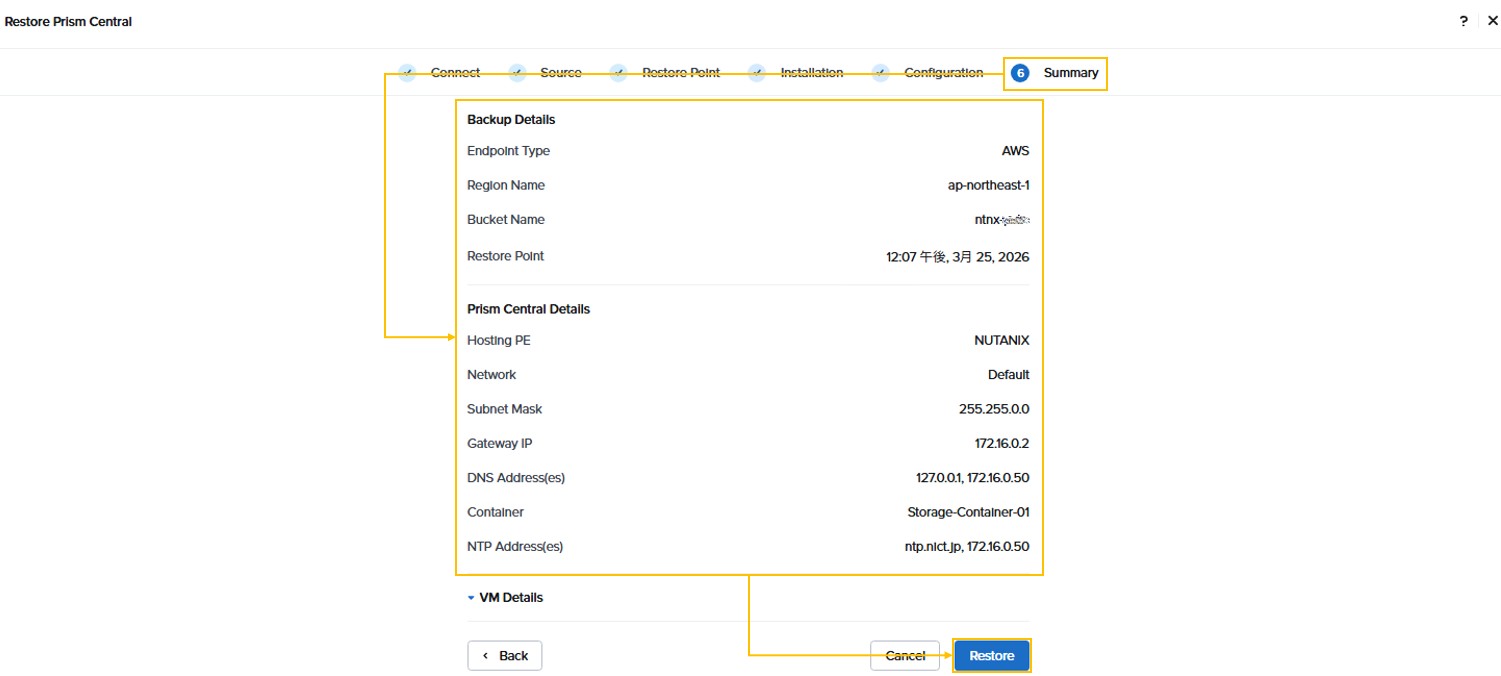Click the Subnet Mask value 255.255.0.0

[x=993, y=410]
